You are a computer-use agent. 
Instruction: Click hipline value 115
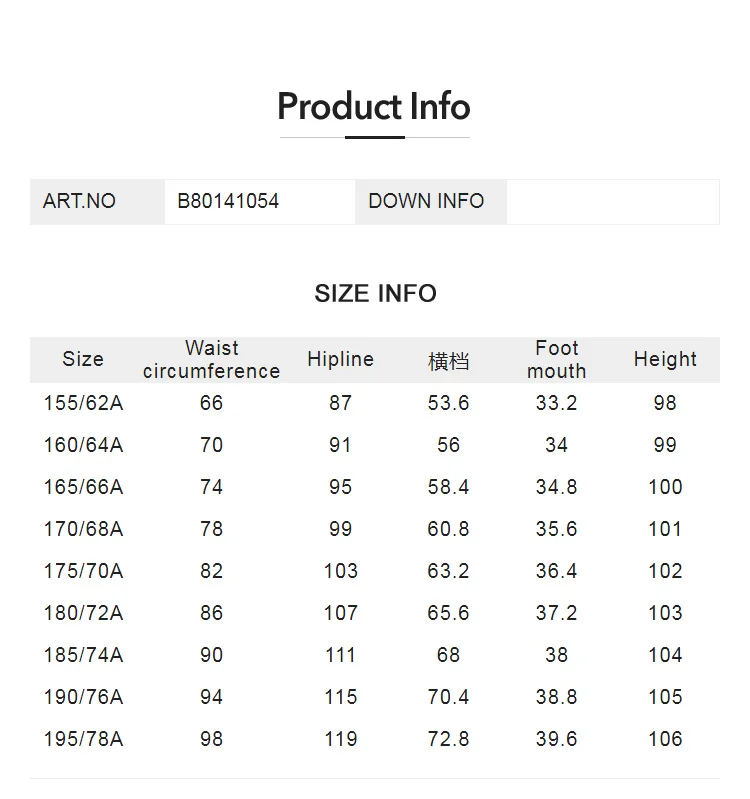click(x=341, y=697)
